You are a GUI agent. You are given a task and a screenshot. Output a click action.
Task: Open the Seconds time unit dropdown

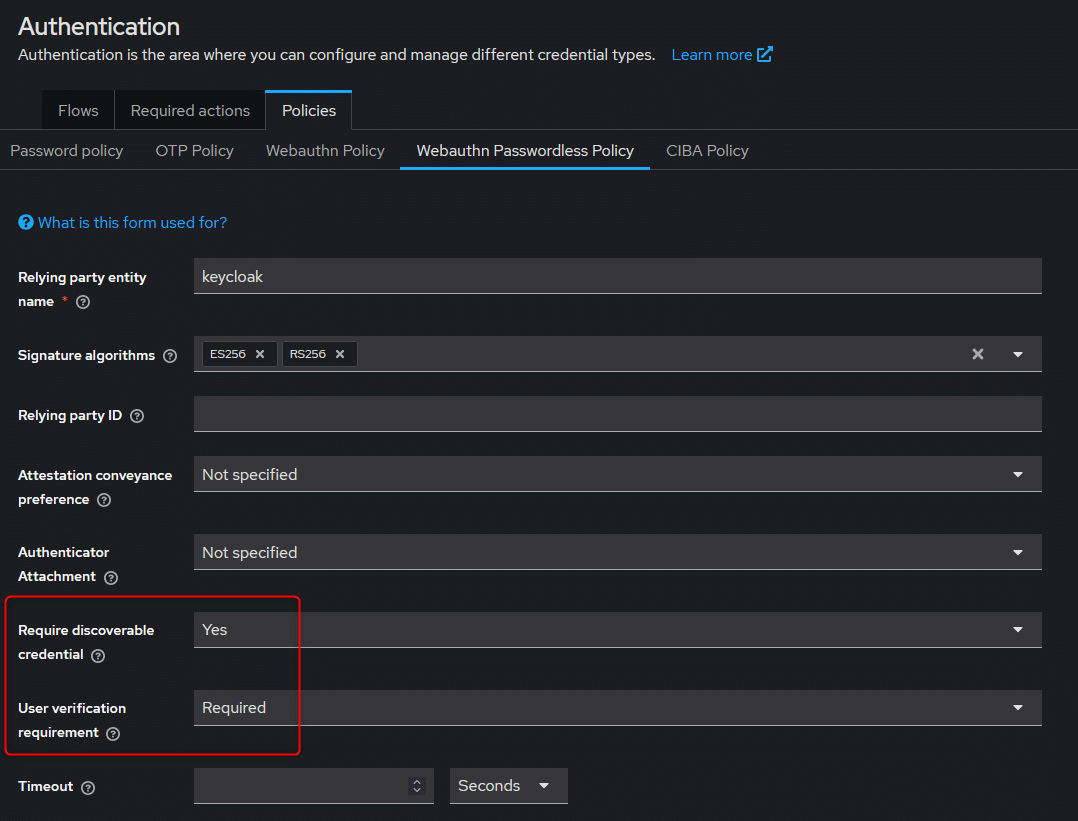[509, 785]
